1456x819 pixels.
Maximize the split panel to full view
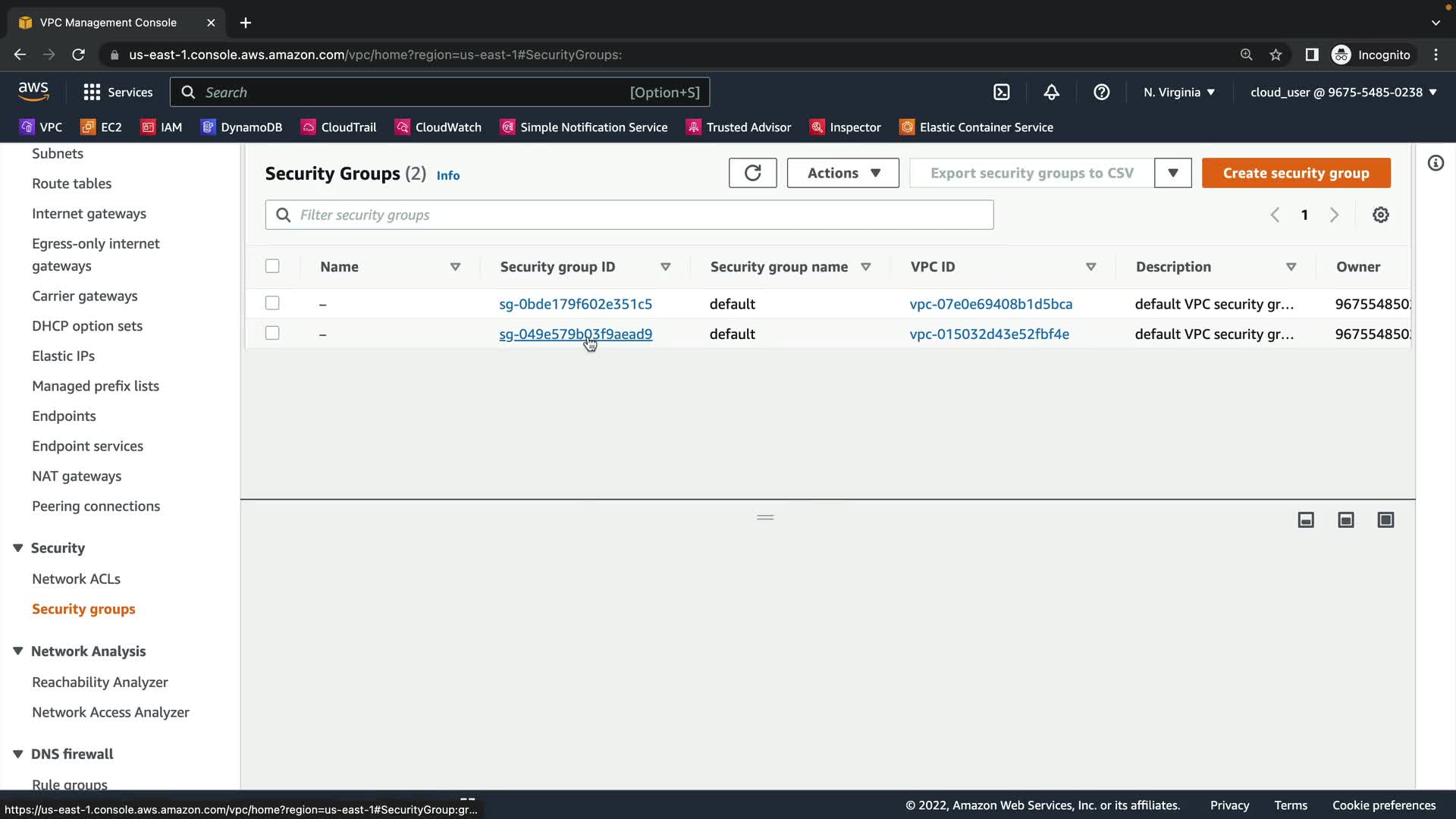tap(1385, 520)
